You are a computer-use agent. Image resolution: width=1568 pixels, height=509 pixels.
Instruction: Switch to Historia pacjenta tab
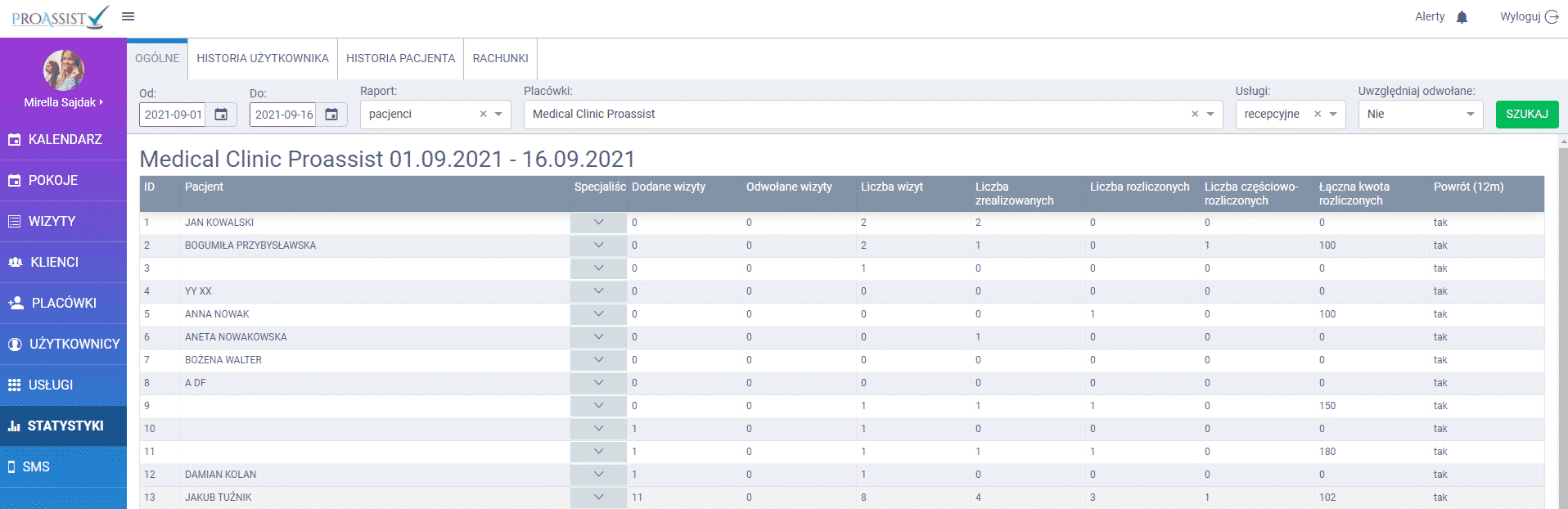coord(400,59)
